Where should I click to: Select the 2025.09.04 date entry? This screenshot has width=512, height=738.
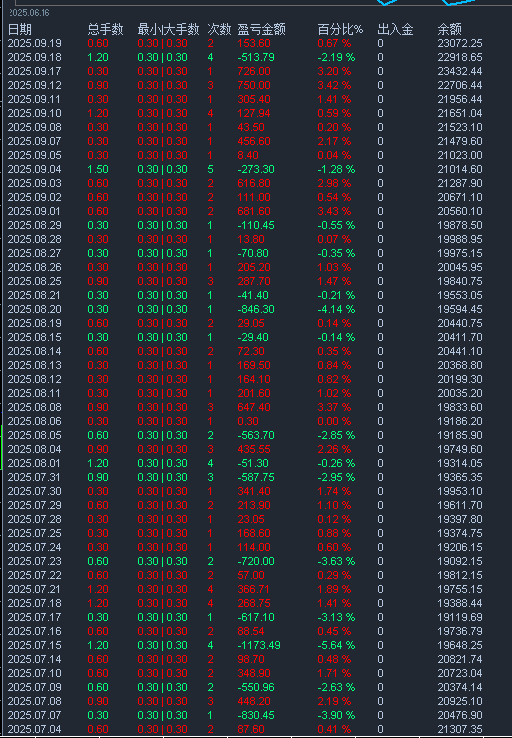pyautogui.click(x=35, y=169)
